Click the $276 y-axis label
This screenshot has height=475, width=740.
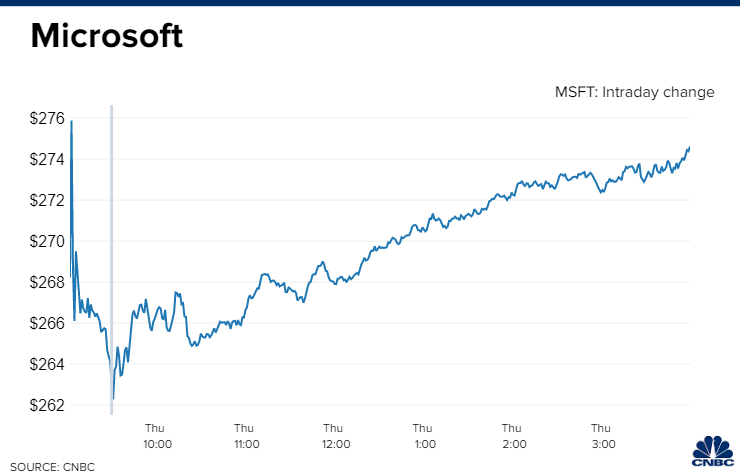pos(47,118)
